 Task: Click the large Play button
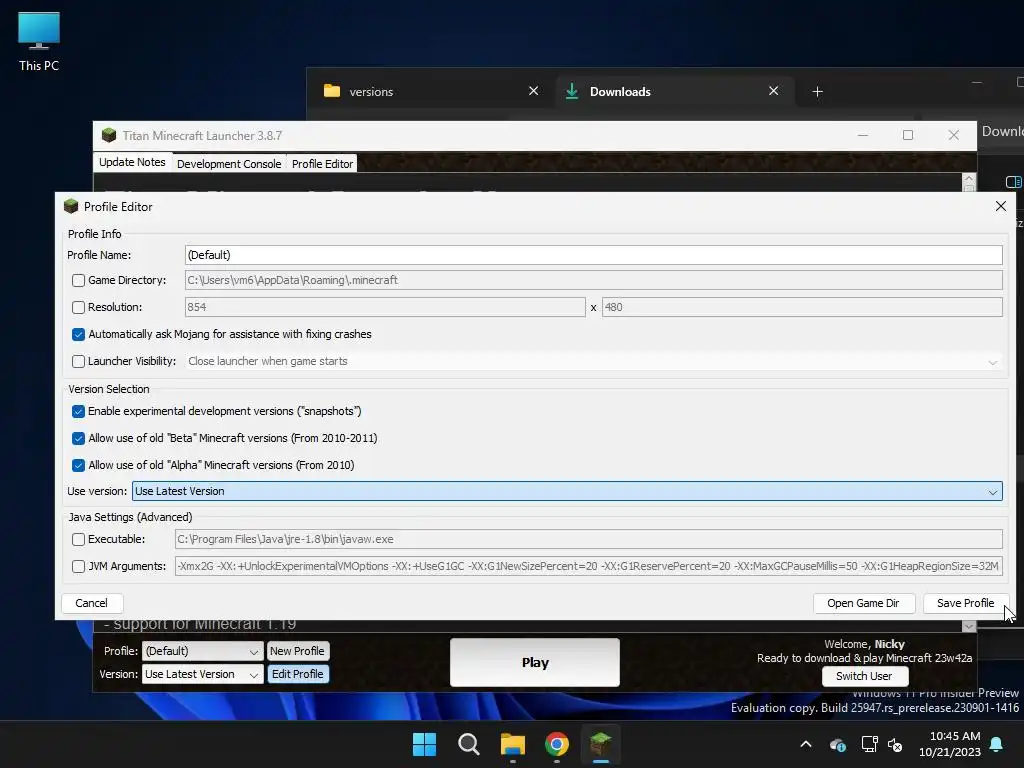[x=535, y=662]
